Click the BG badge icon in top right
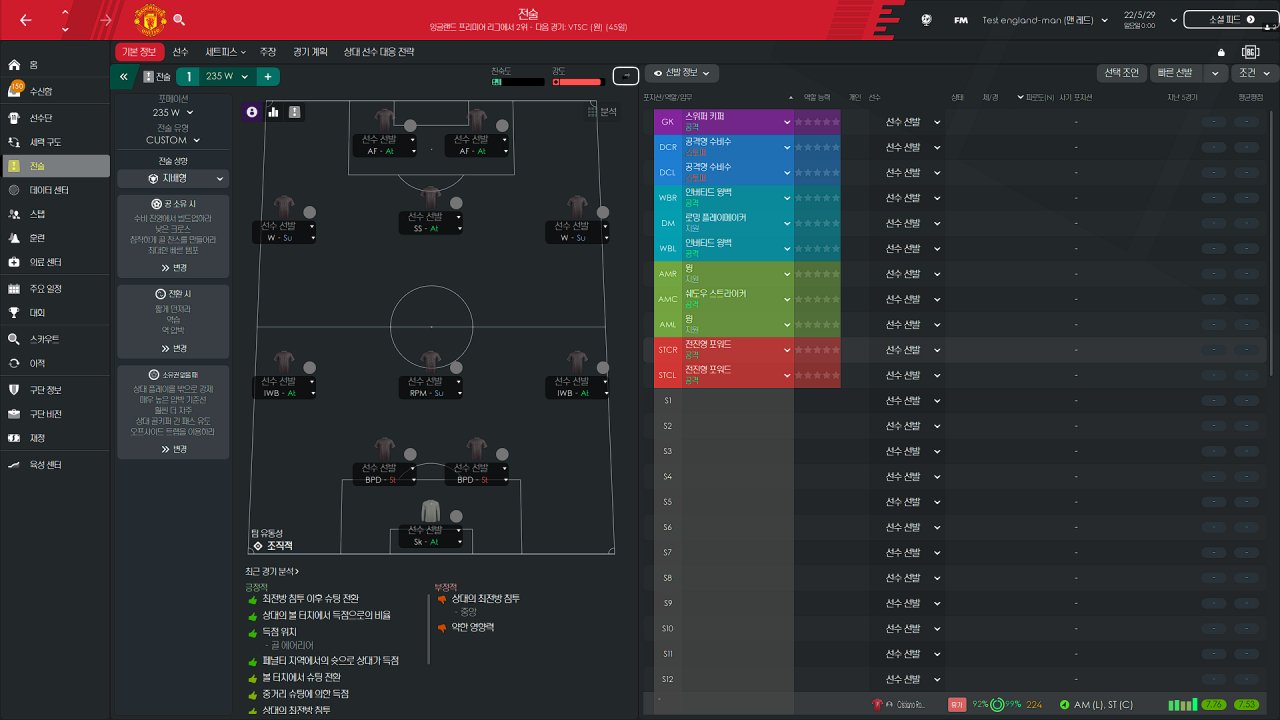 (1250, 51)
